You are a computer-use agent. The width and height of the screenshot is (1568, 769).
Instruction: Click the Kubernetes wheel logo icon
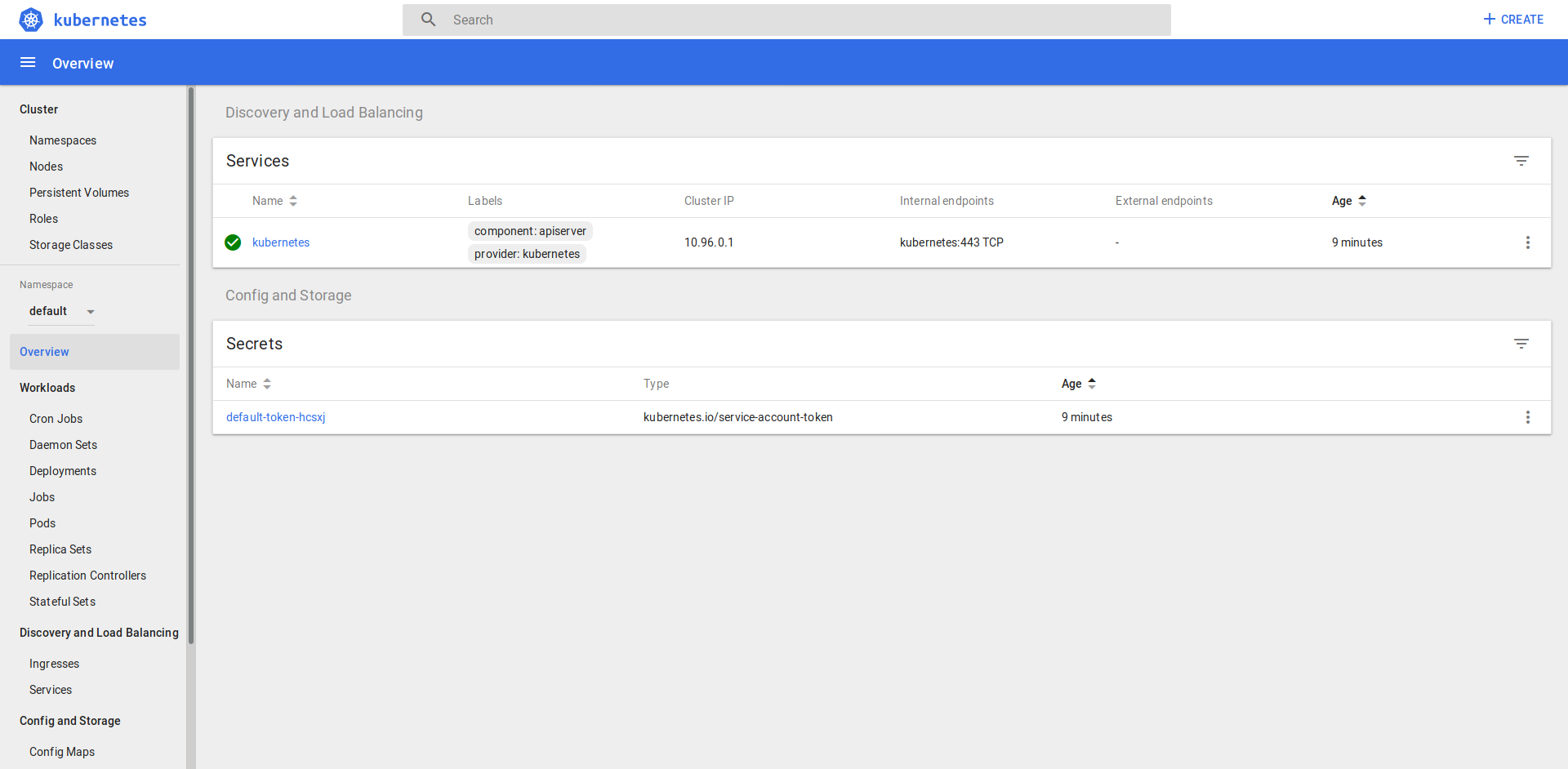(x=31, y=20)
